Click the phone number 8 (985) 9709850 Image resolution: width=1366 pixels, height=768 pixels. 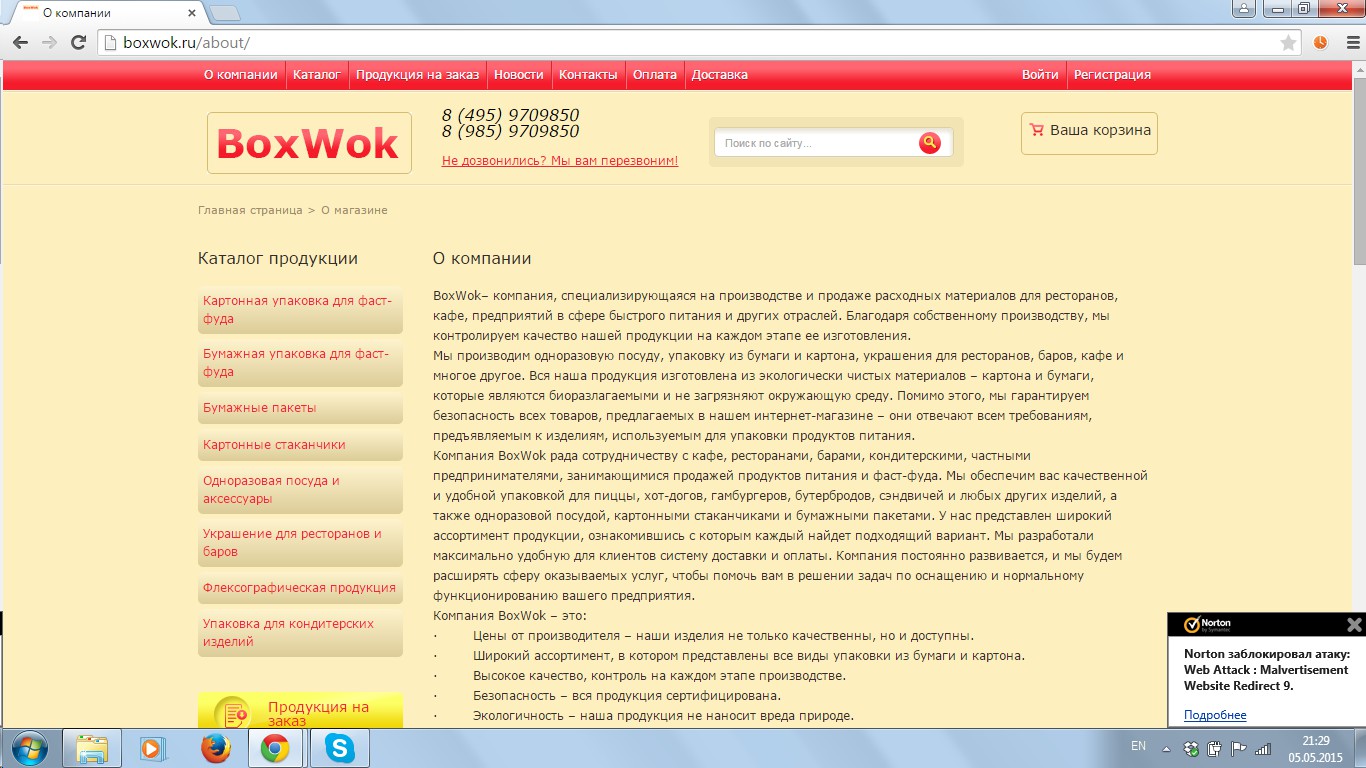(x=510, y=131)
